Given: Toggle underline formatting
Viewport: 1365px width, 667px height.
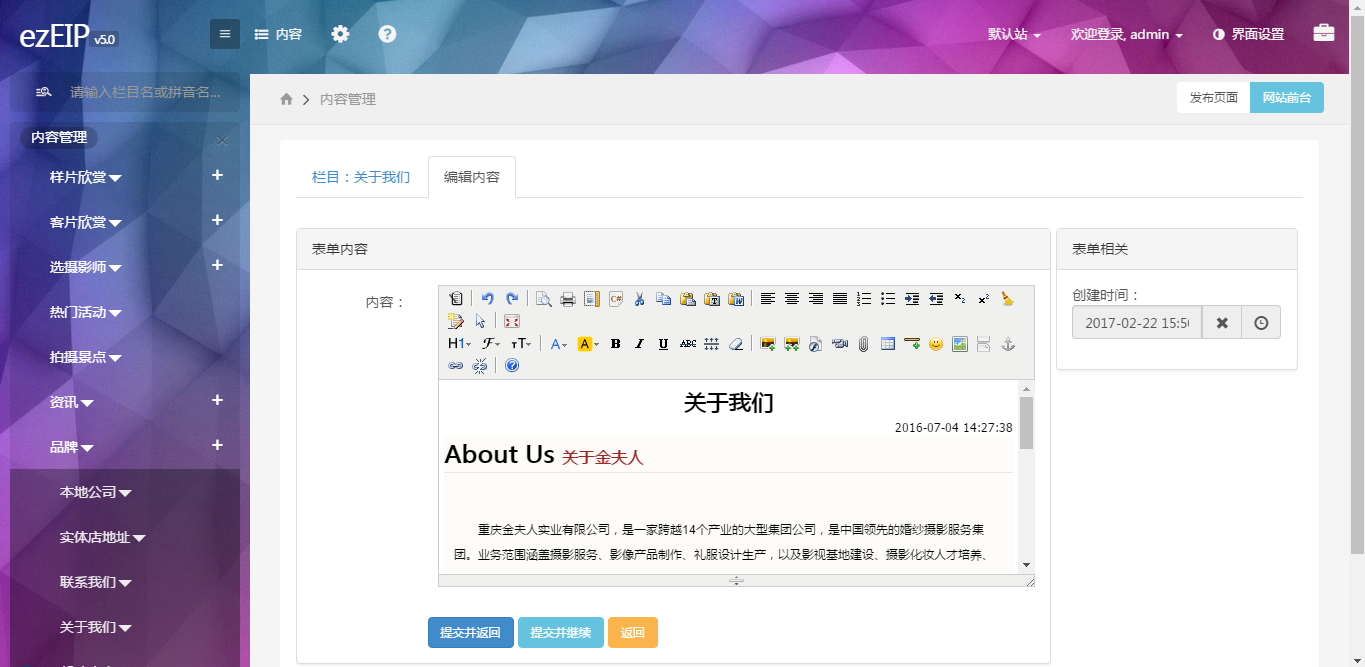Looking at the screenshot, I should [663, 343].
